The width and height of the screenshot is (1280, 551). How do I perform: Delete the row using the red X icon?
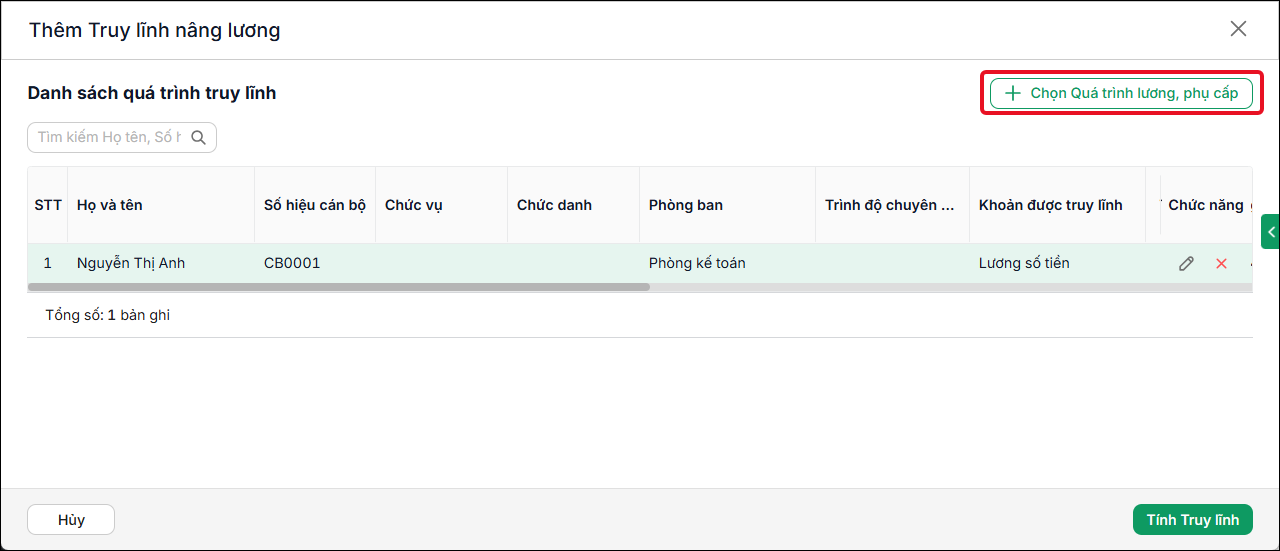pyautogui.click(x=1221, y=264)
